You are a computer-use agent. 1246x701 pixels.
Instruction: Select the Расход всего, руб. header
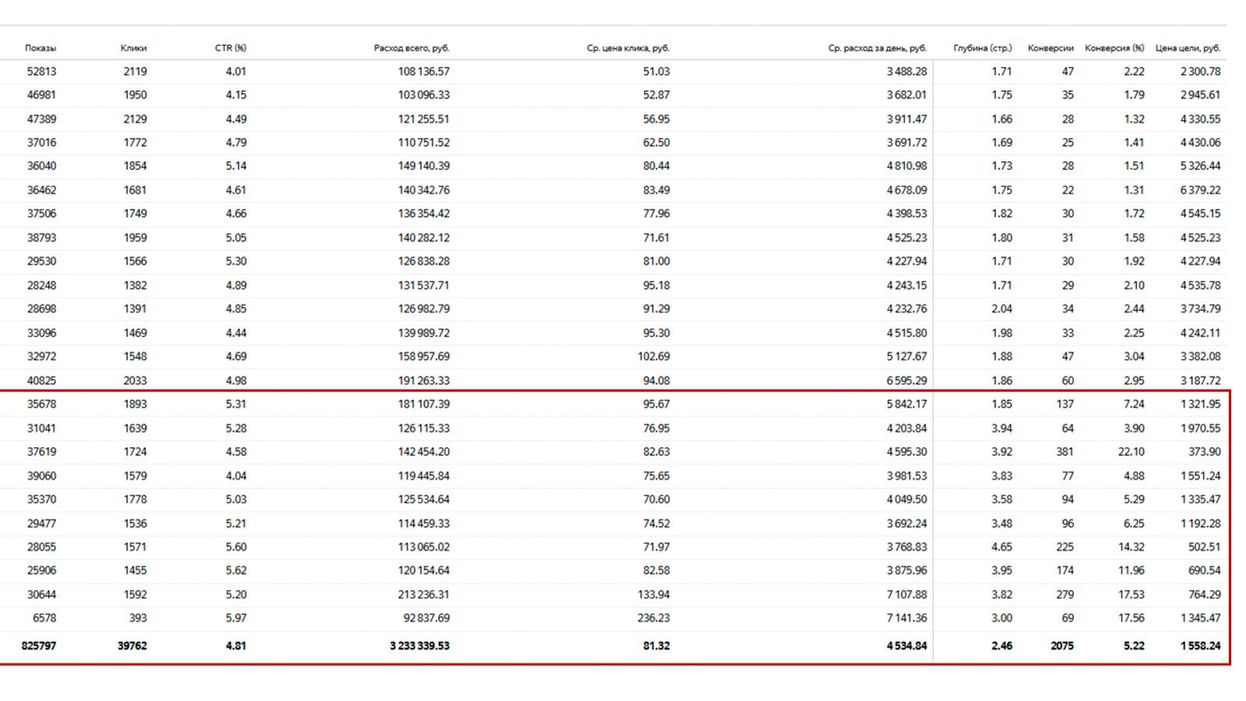click(412, 48)
